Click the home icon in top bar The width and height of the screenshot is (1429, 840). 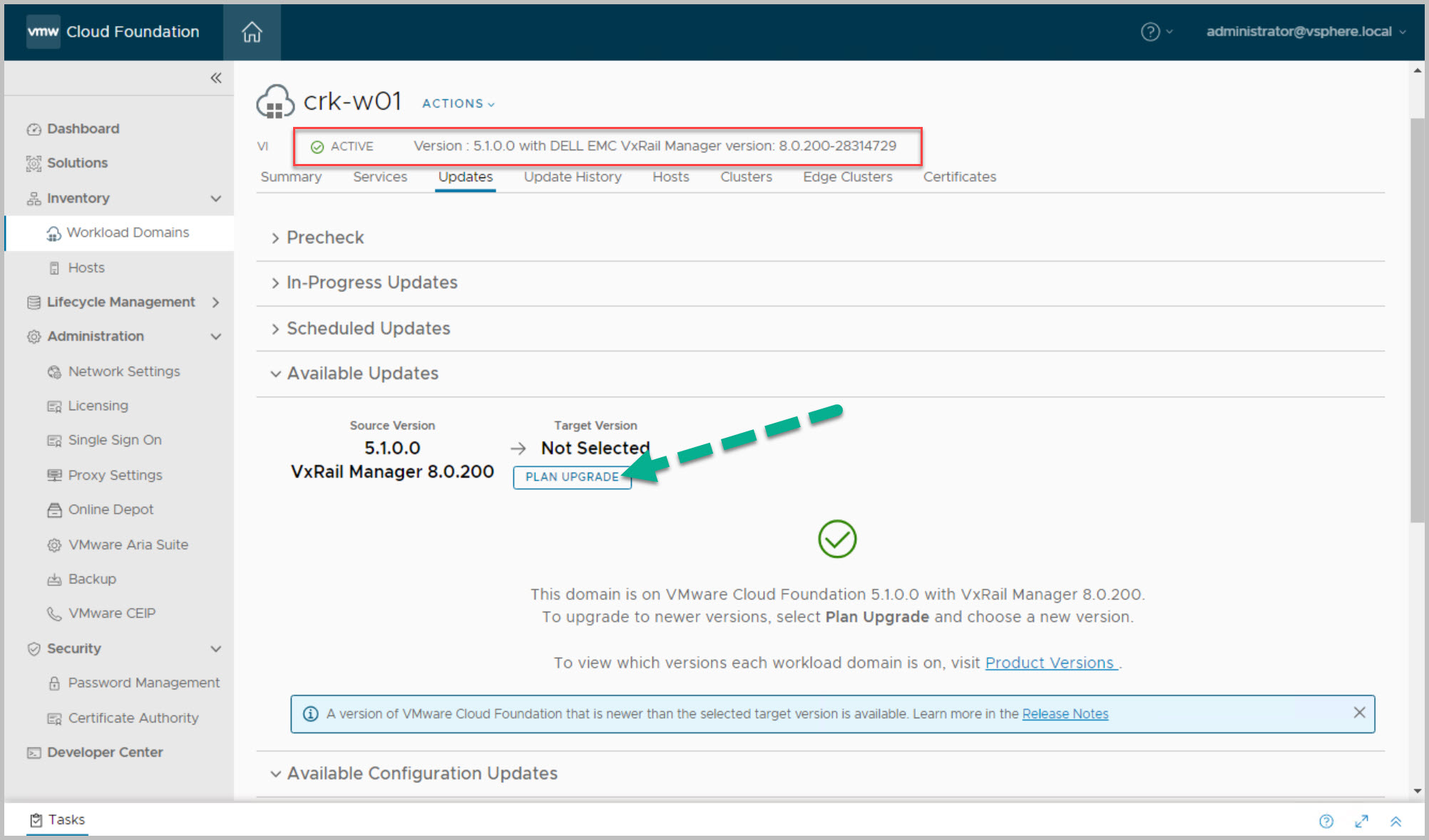[x=252, y=32]
